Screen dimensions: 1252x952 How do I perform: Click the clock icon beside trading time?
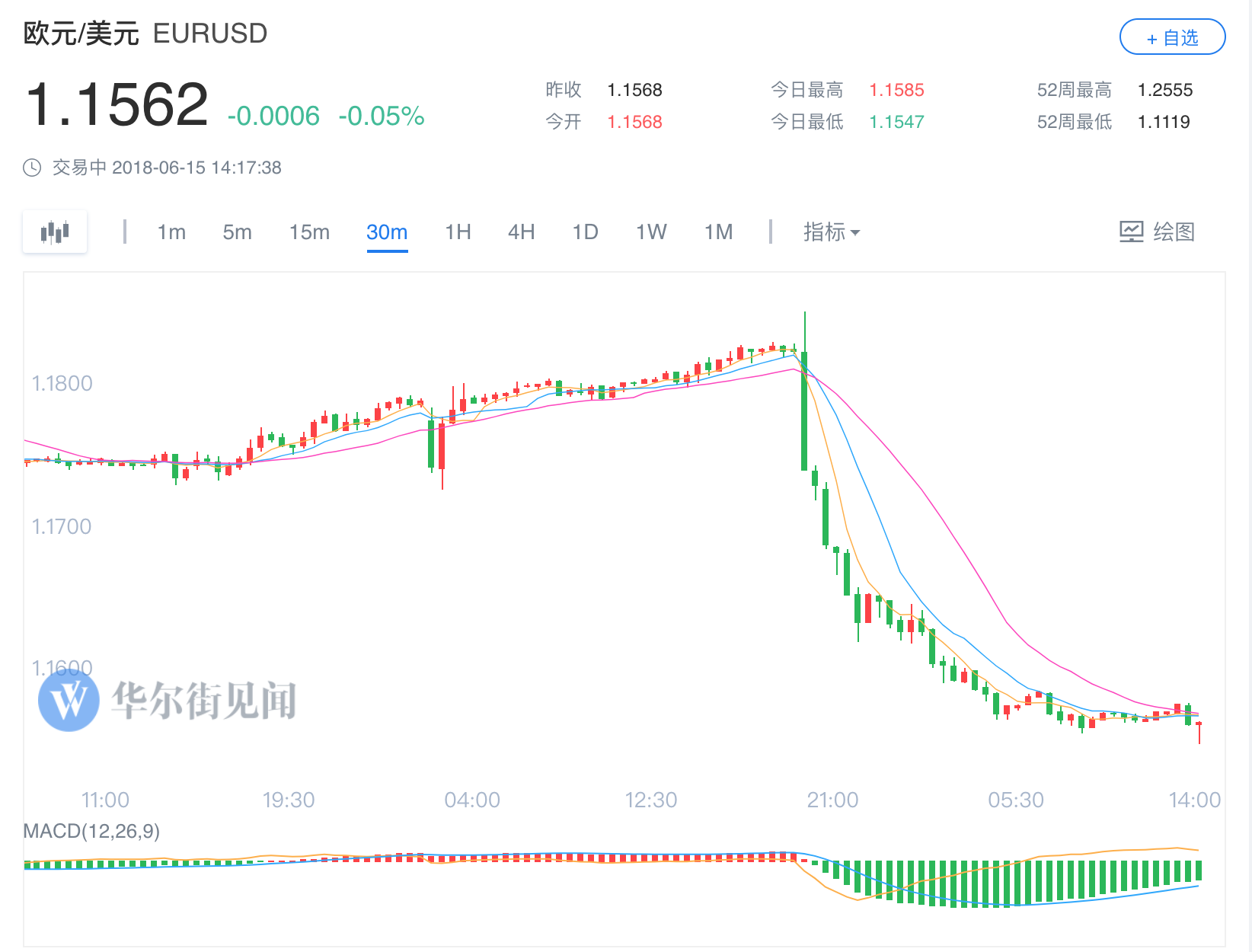point(32,168)
